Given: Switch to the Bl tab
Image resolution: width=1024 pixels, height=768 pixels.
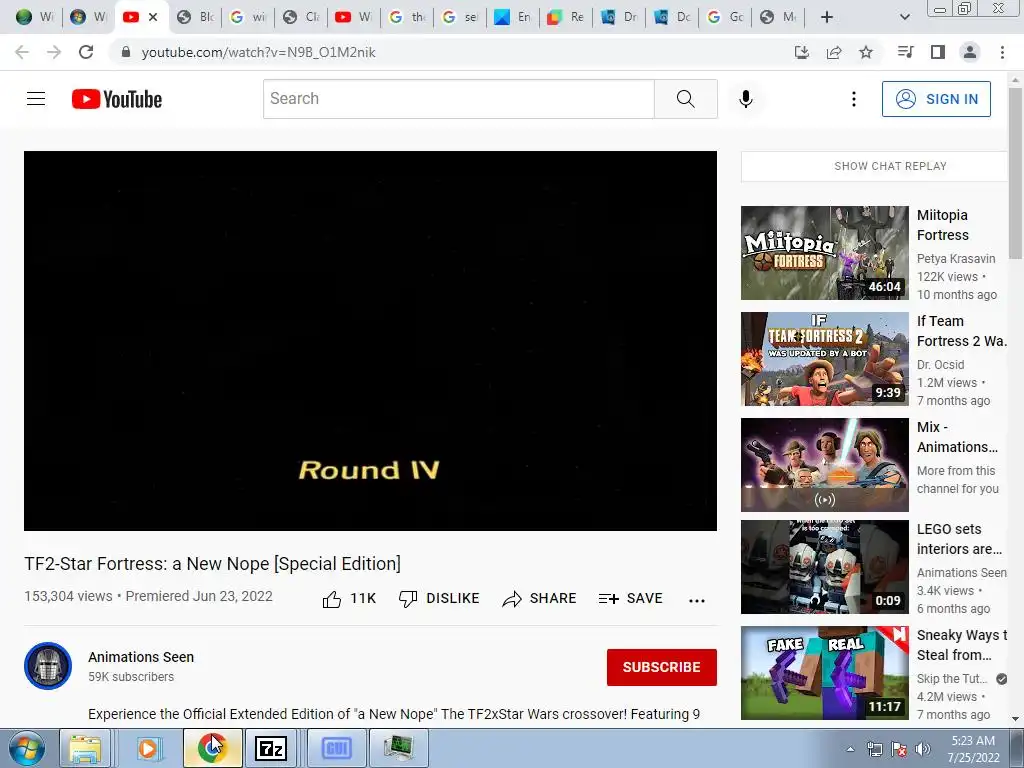Looking at the screenshot, I should coord(196,17).
